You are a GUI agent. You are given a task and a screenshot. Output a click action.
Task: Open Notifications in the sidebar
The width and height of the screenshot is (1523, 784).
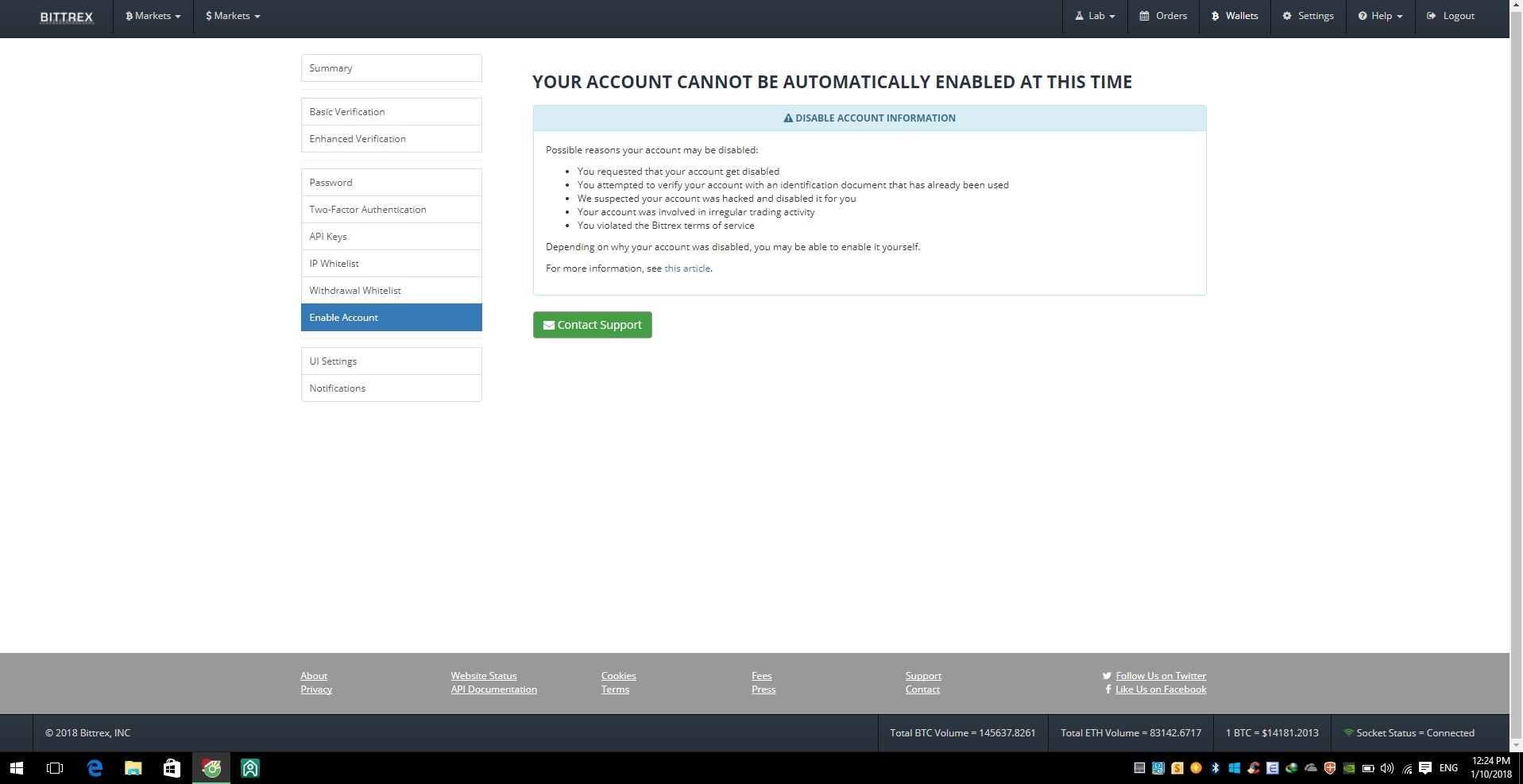[x=392, y=388]
